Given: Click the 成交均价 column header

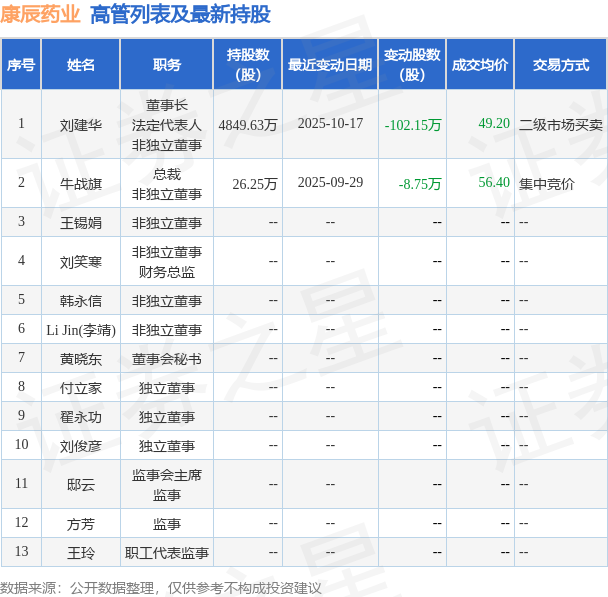Looking at the screenshot, I should click(480, 65).
